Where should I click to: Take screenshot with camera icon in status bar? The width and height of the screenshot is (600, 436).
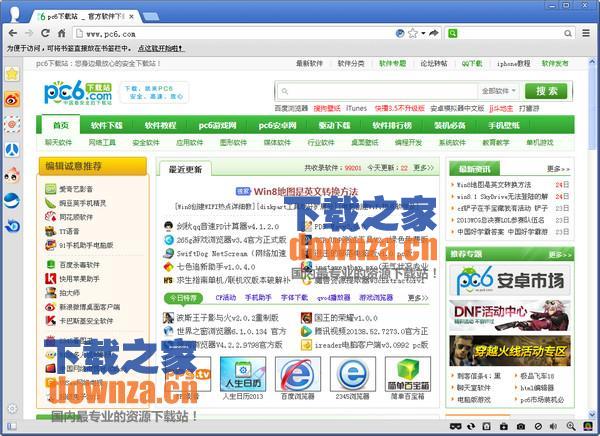point(520,426)
